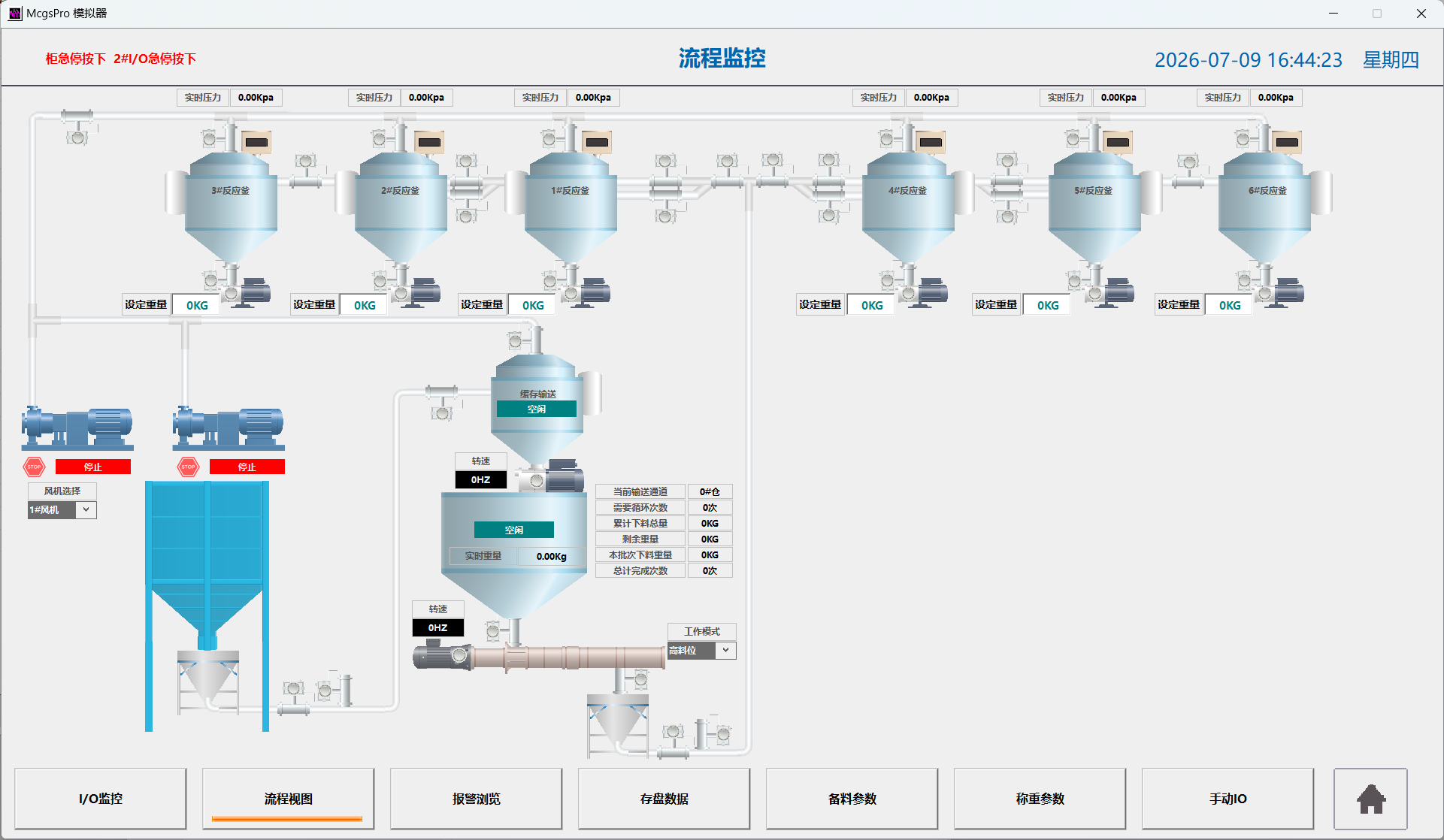Viewport: 1444px width, 840px height.
Task: Open the 称重参数 page
Action: click(x=1040, y=799)
